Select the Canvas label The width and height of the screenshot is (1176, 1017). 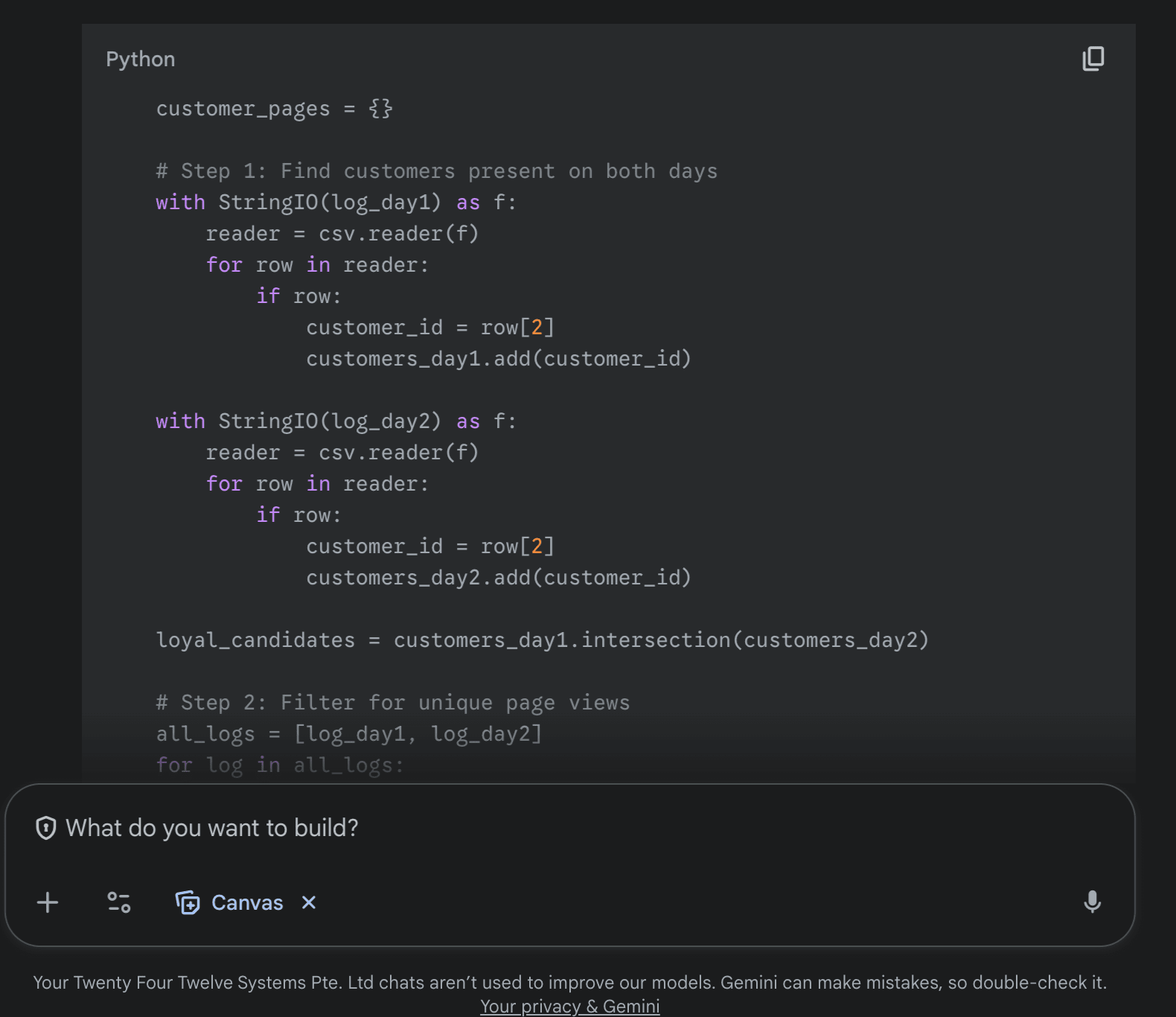tap(247, 902)
